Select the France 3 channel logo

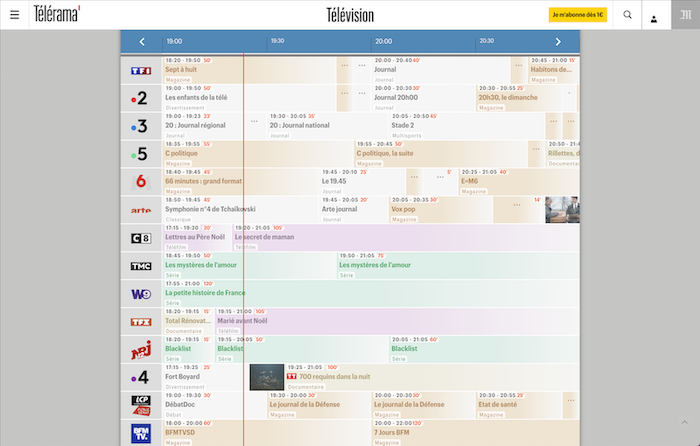(x=139, y=126)
